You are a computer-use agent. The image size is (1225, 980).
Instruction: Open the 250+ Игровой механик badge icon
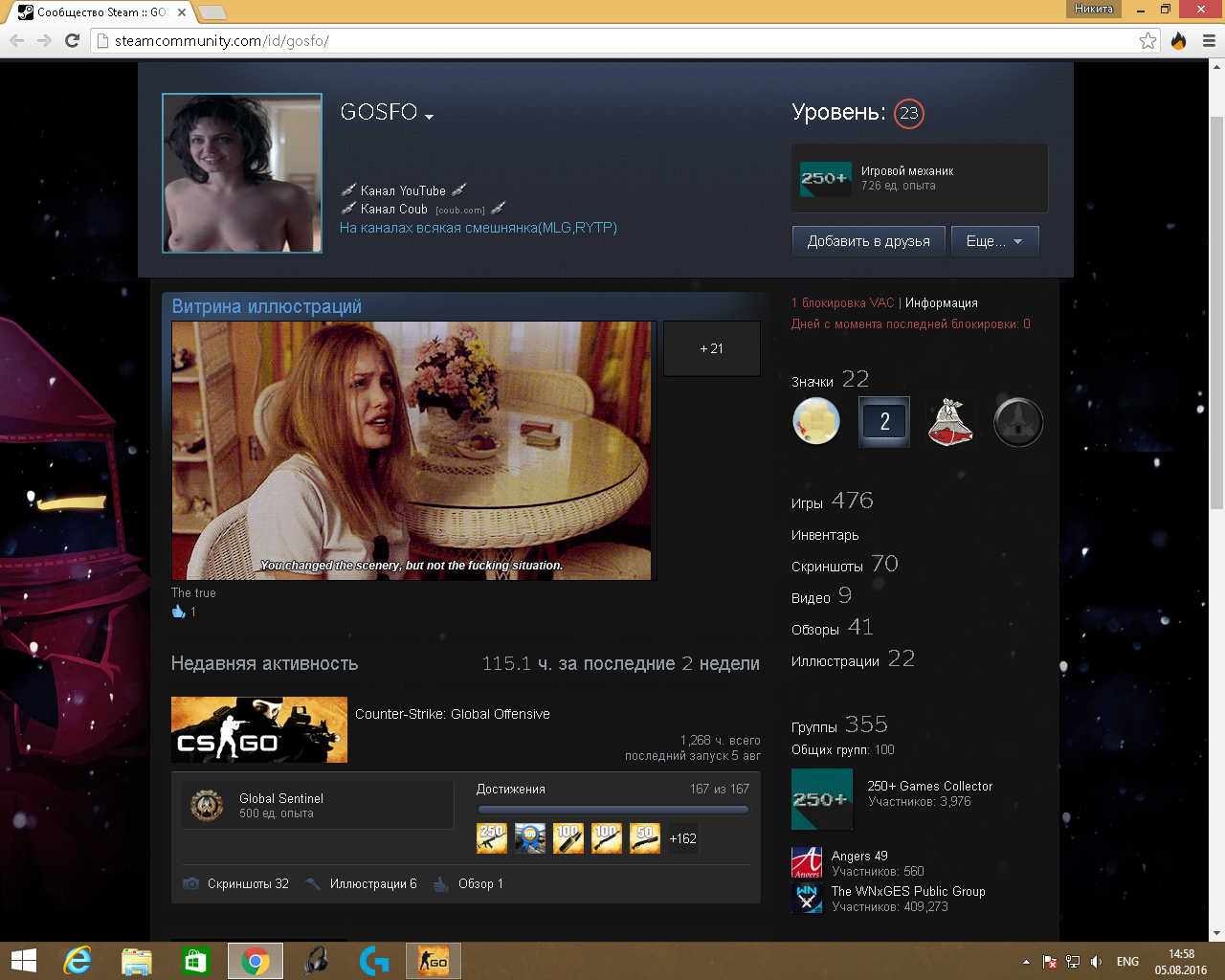825,178
